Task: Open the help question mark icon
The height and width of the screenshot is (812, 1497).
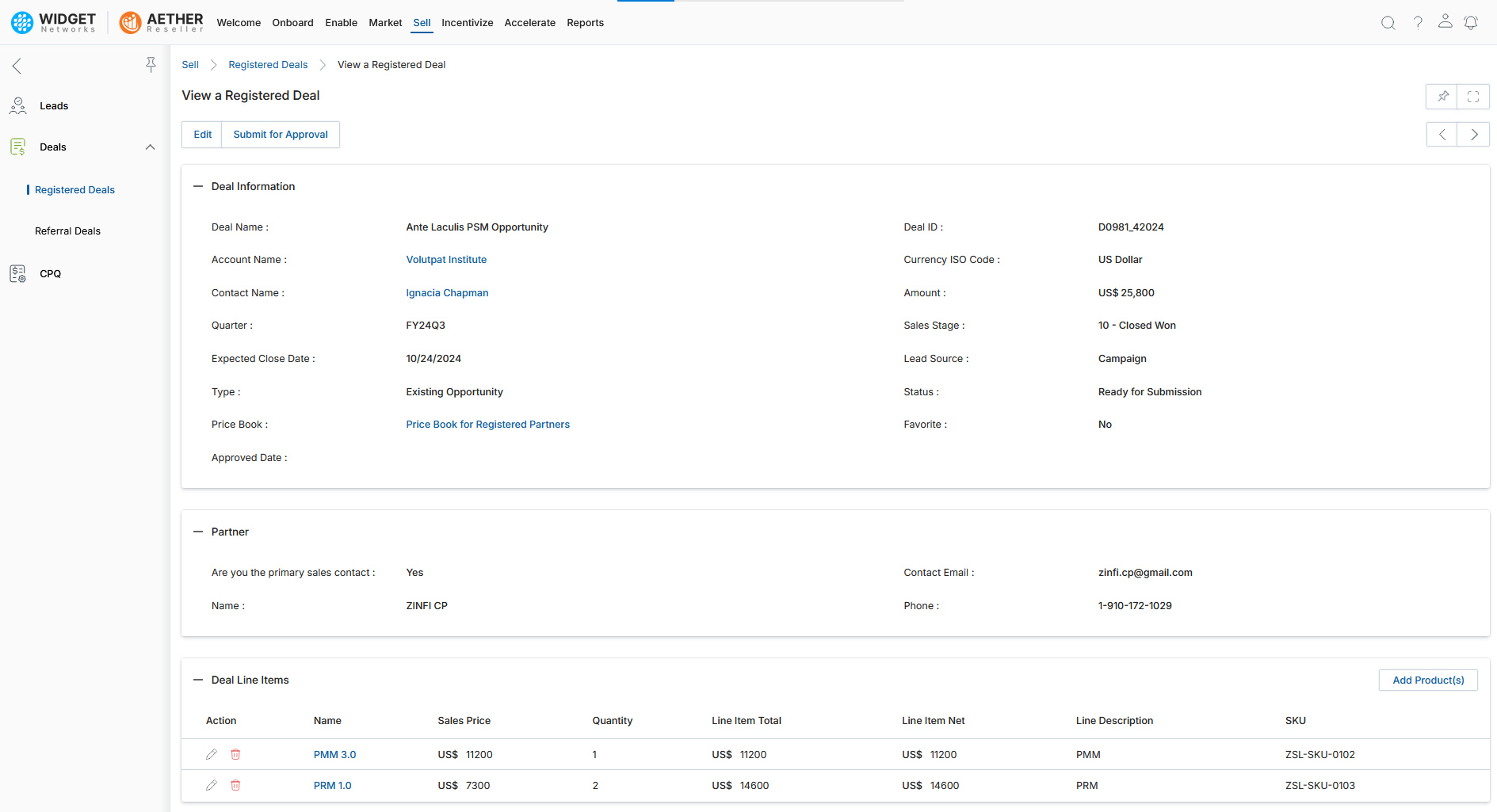Action: 1418,23
